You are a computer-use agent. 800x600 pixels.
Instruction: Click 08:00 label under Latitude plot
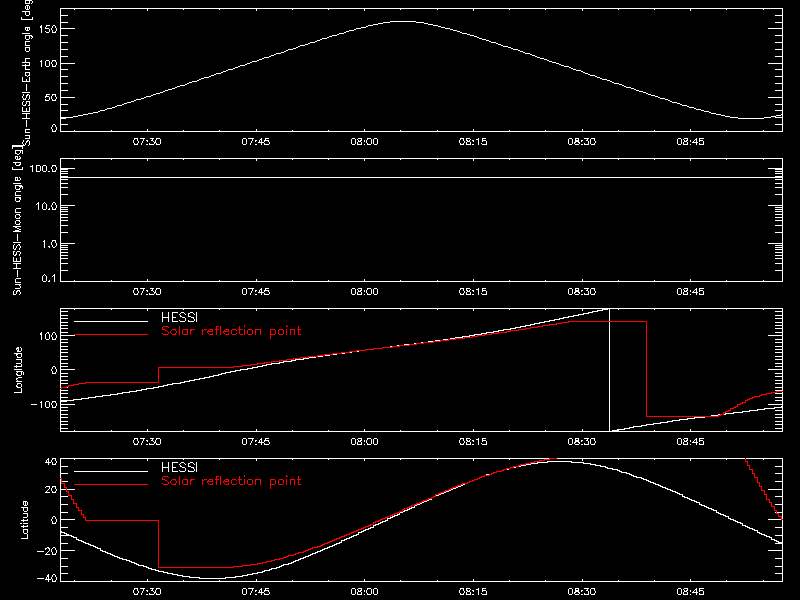(x=364, y=592)
